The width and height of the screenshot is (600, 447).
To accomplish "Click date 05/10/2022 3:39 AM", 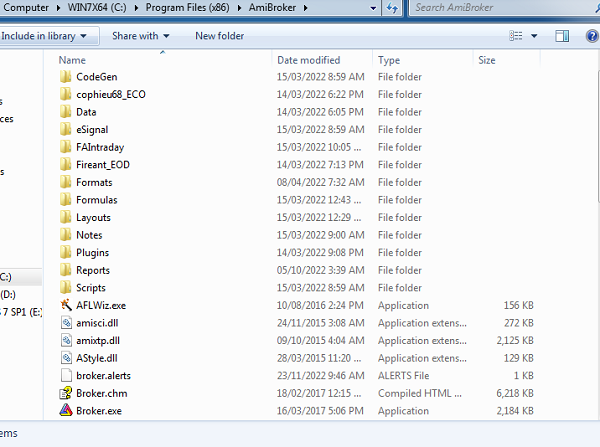I will (x=321, y=271).
